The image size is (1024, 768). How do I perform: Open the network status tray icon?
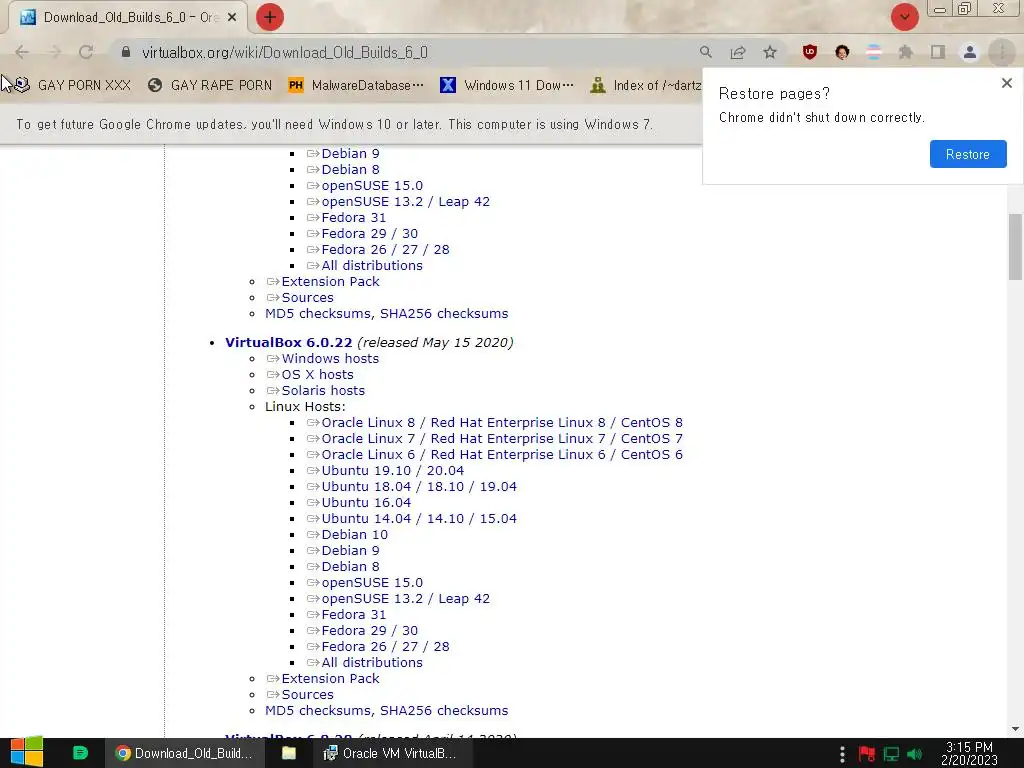(891, 754)
